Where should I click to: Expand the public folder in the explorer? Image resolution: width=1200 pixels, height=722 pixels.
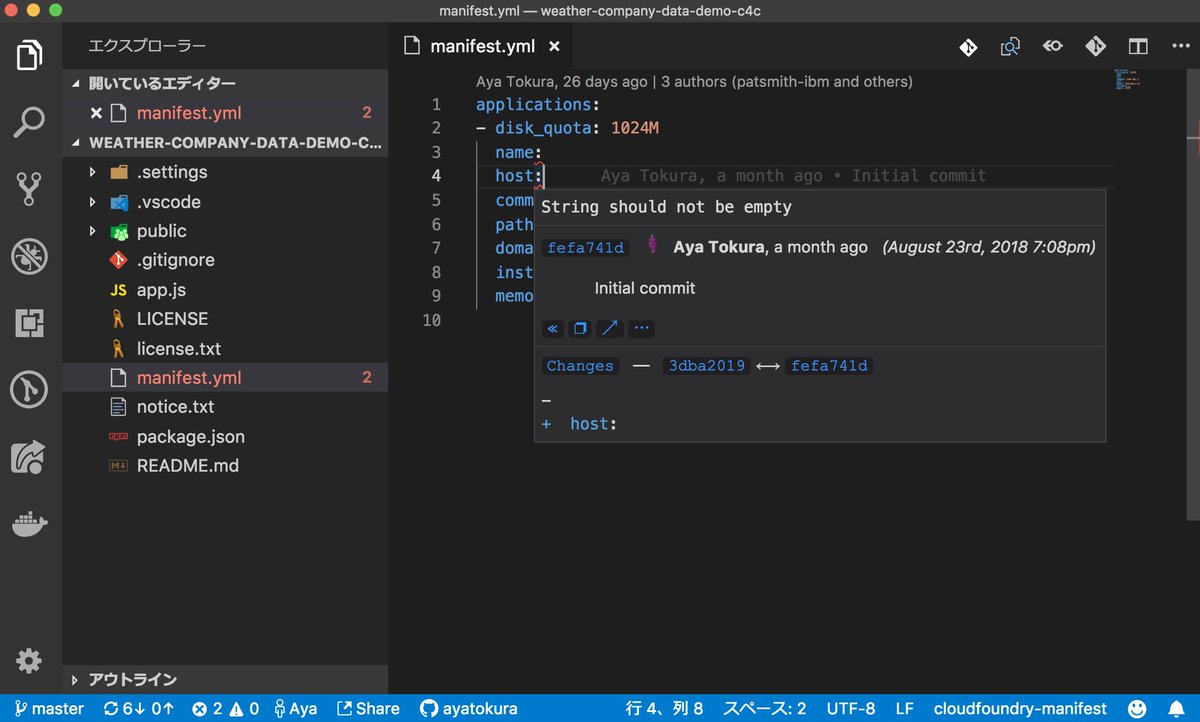pos(160,230)
